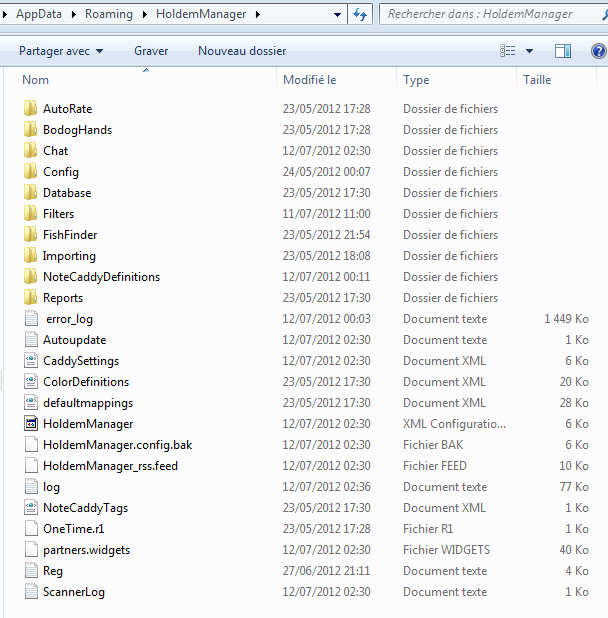Click the 11/07/2012 11:00 date cell

click(x=326, y=213)
